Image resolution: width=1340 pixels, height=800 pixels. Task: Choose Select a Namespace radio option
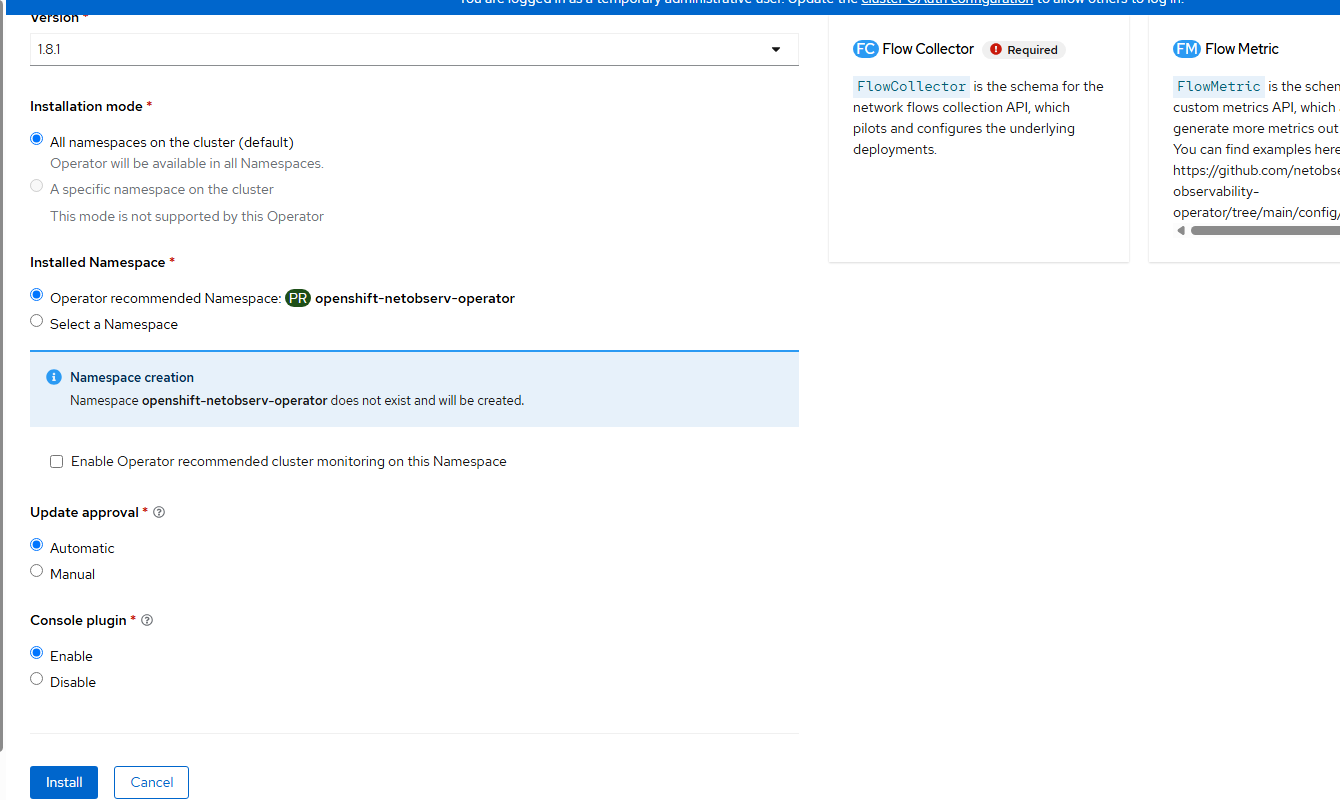click(37, 322)
